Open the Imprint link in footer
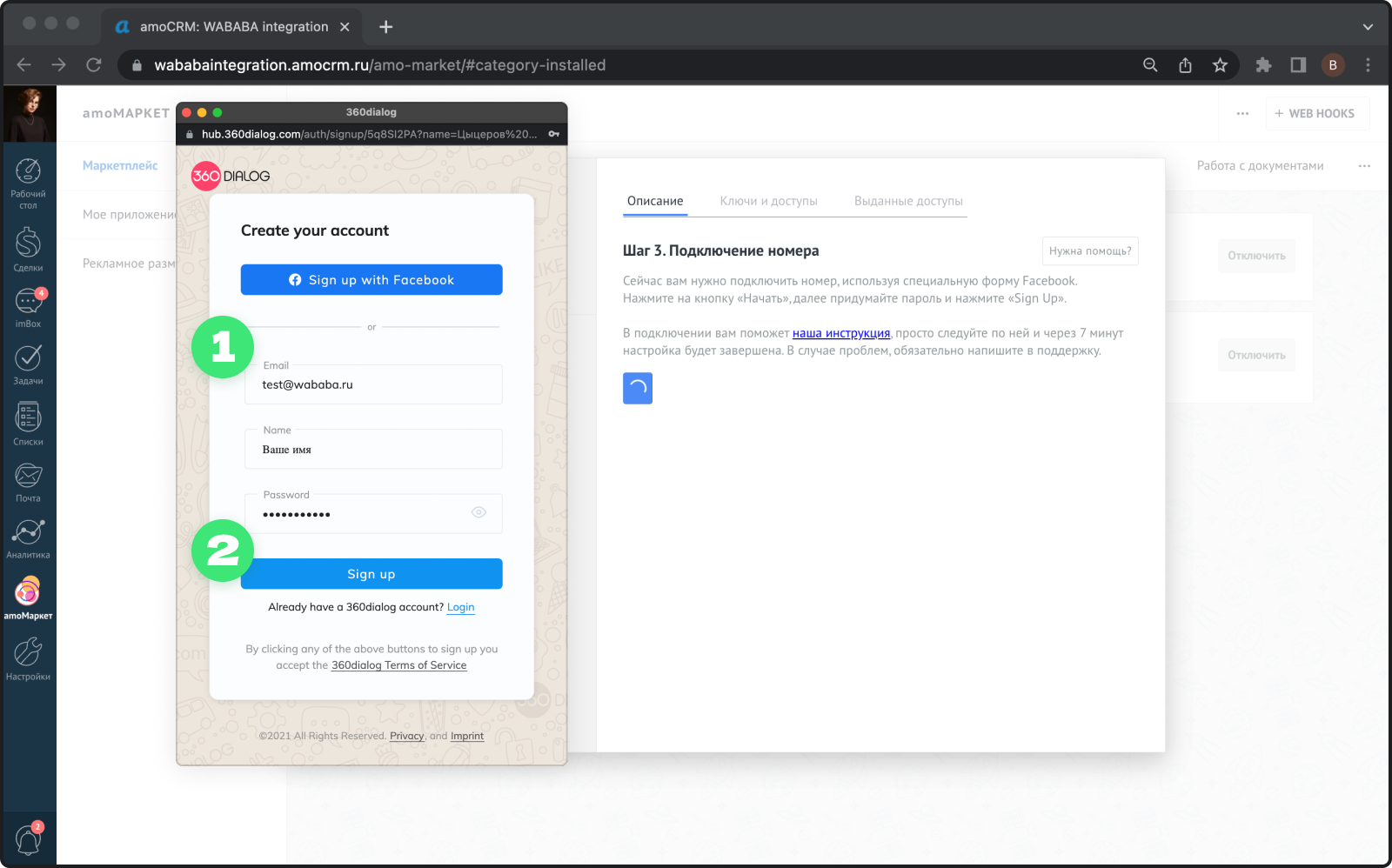The height and width of the screenshot is (868, 1392). [467, 736]
